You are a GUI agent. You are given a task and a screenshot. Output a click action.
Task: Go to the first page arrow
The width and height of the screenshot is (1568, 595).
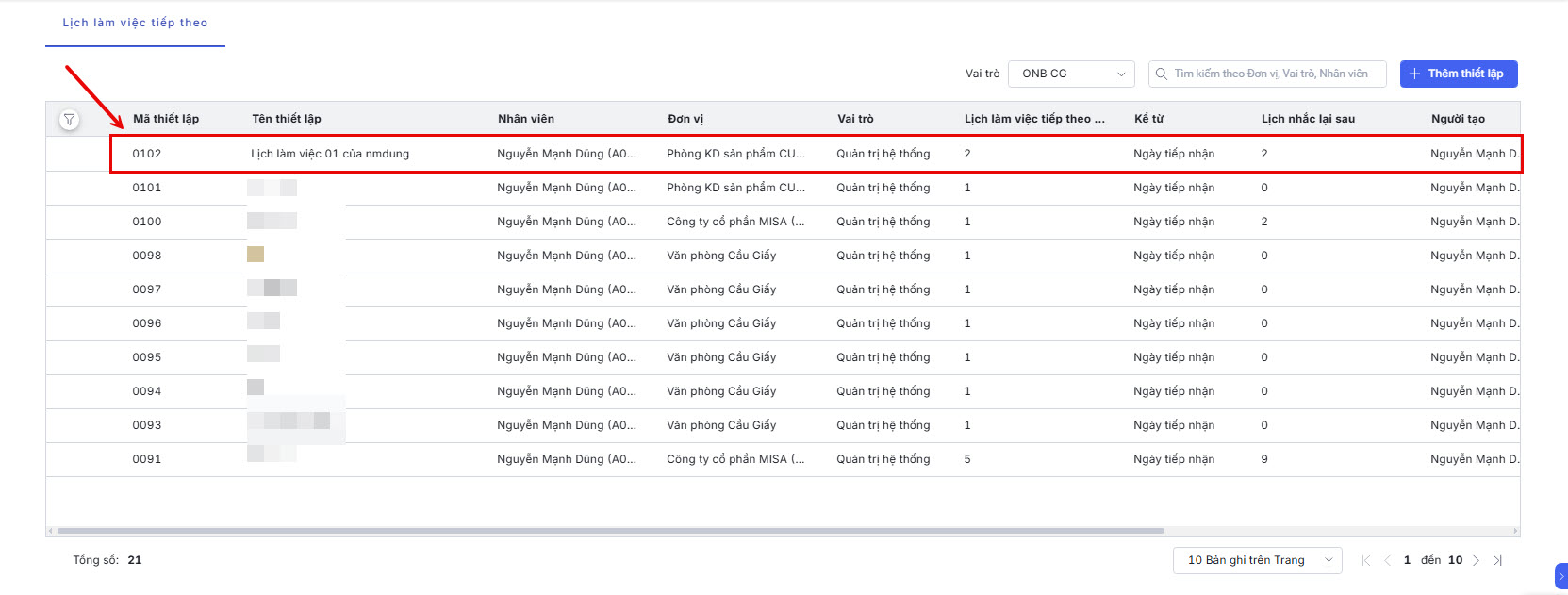coord(1366,560)
